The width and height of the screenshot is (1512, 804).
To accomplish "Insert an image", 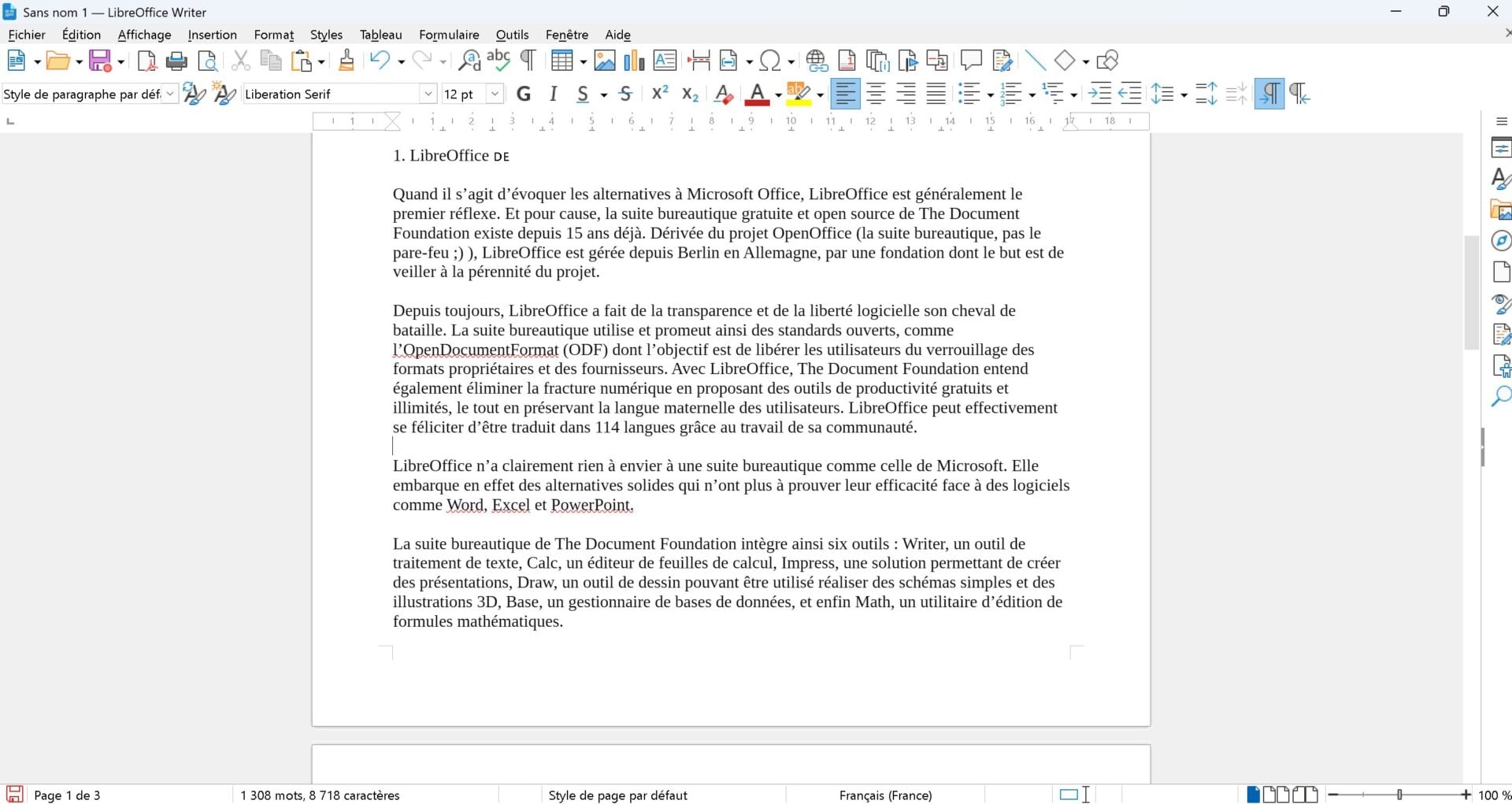I will pyautogui.click(x=605, y=61).
